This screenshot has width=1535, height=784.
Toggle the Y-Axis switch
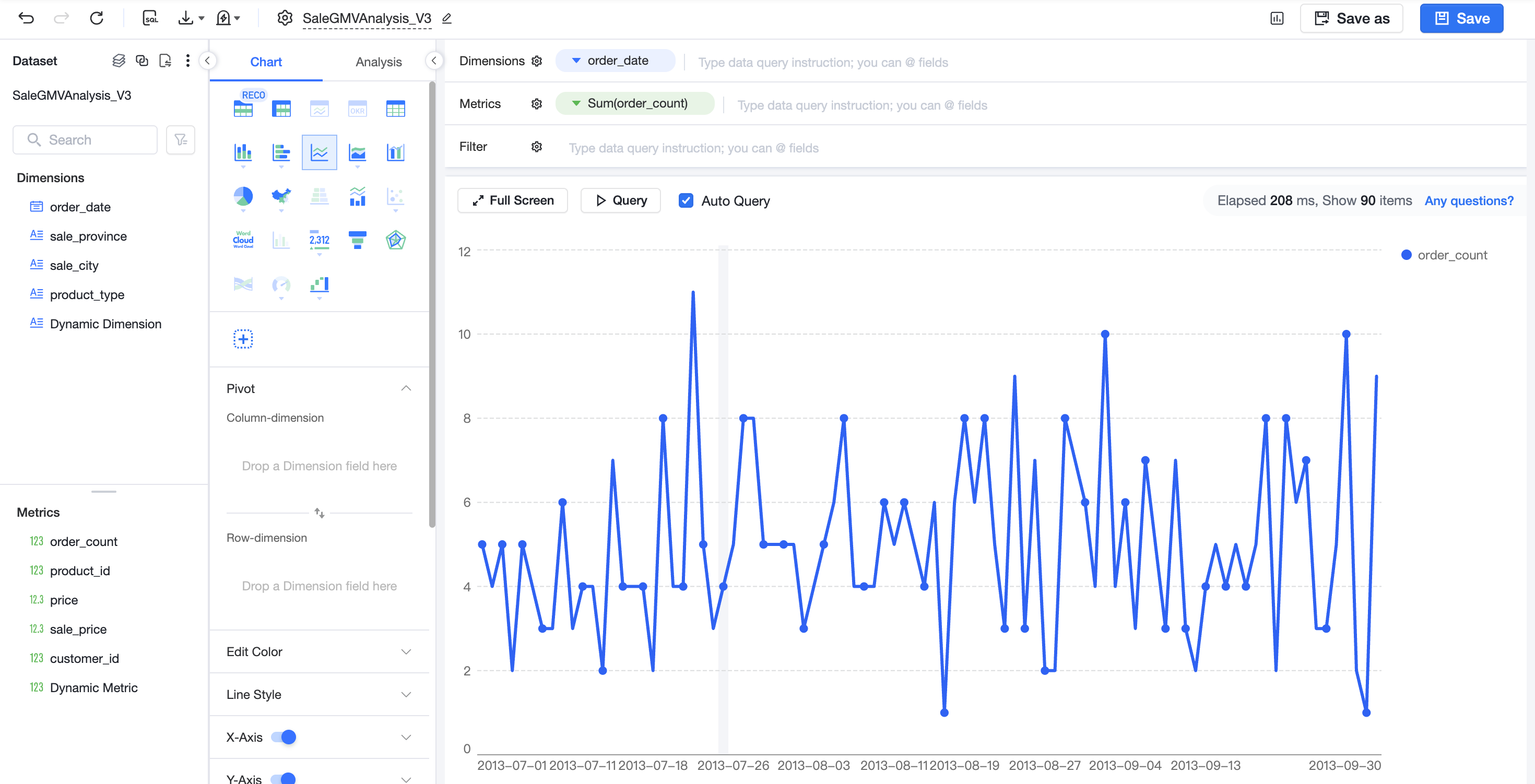pyautogui.click(x=284, y=778)
